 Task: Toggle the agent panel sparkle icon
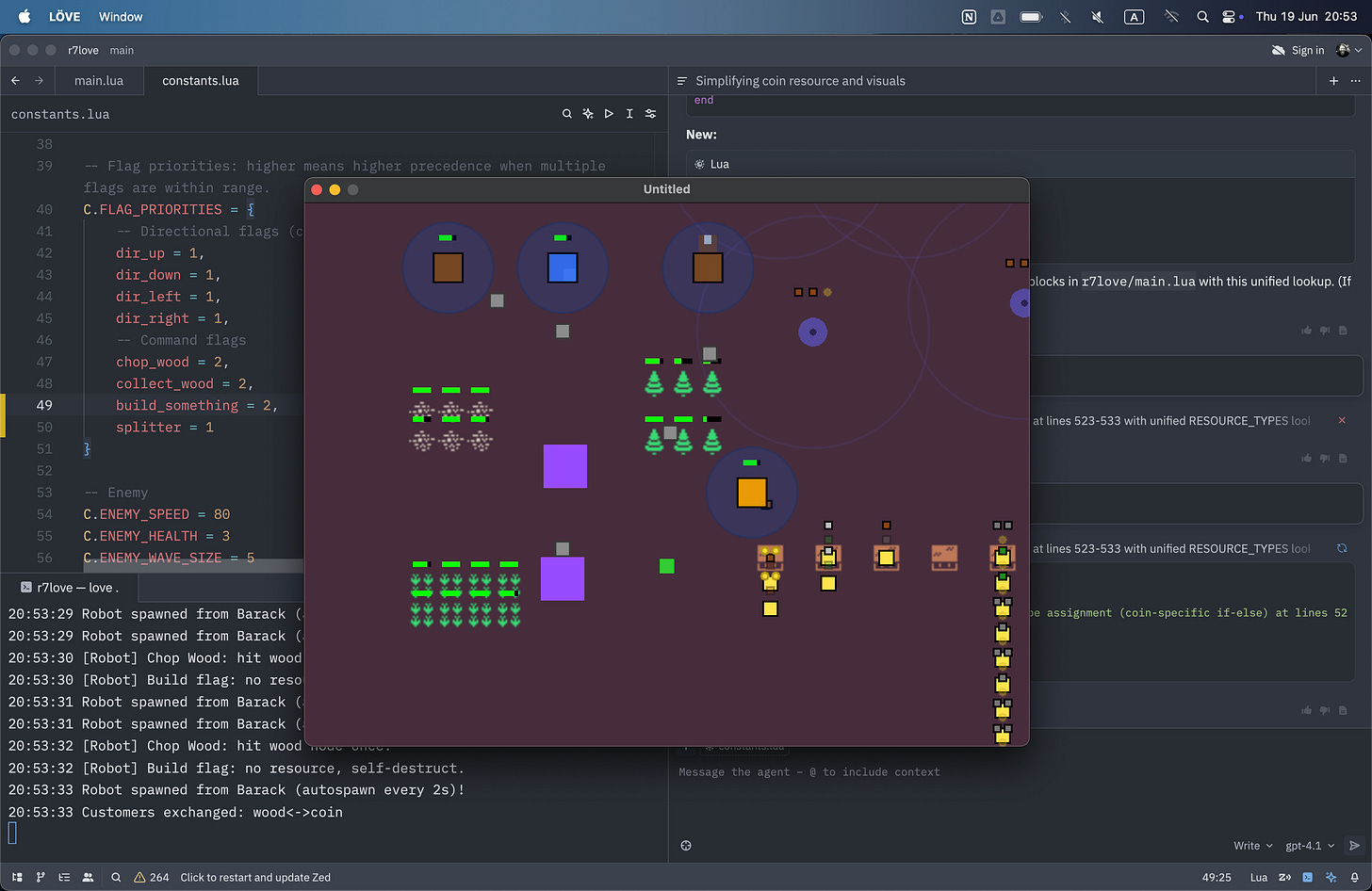tap(1331, 877)
